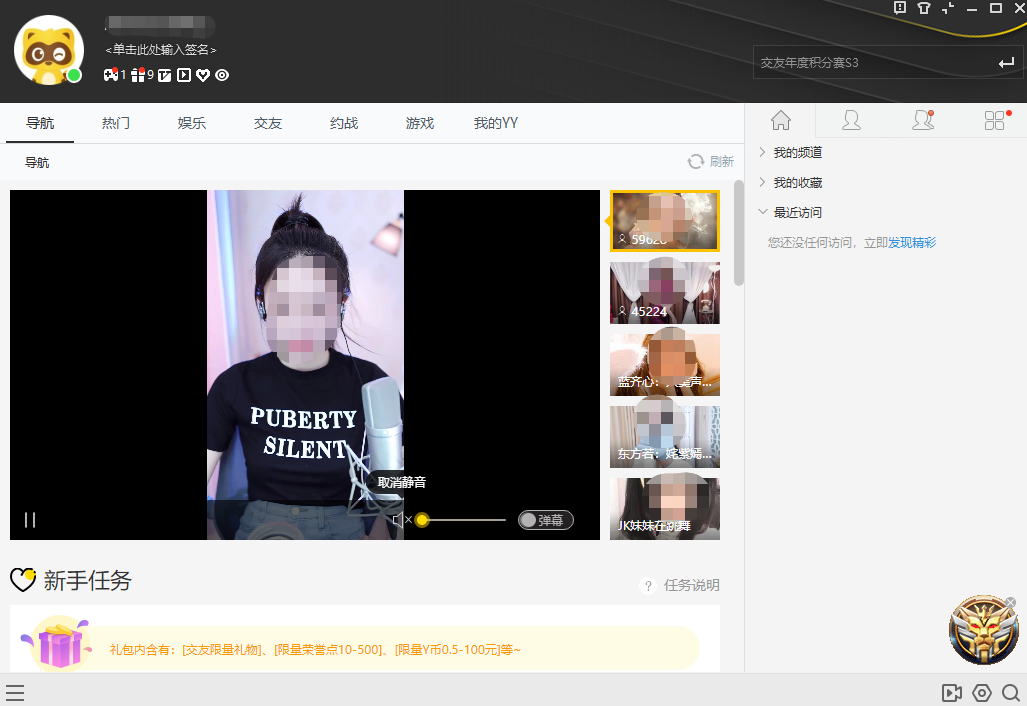1027x706 pixels.
Task: Switch to the 娱乐 tab
Action: tap(191, 122)
